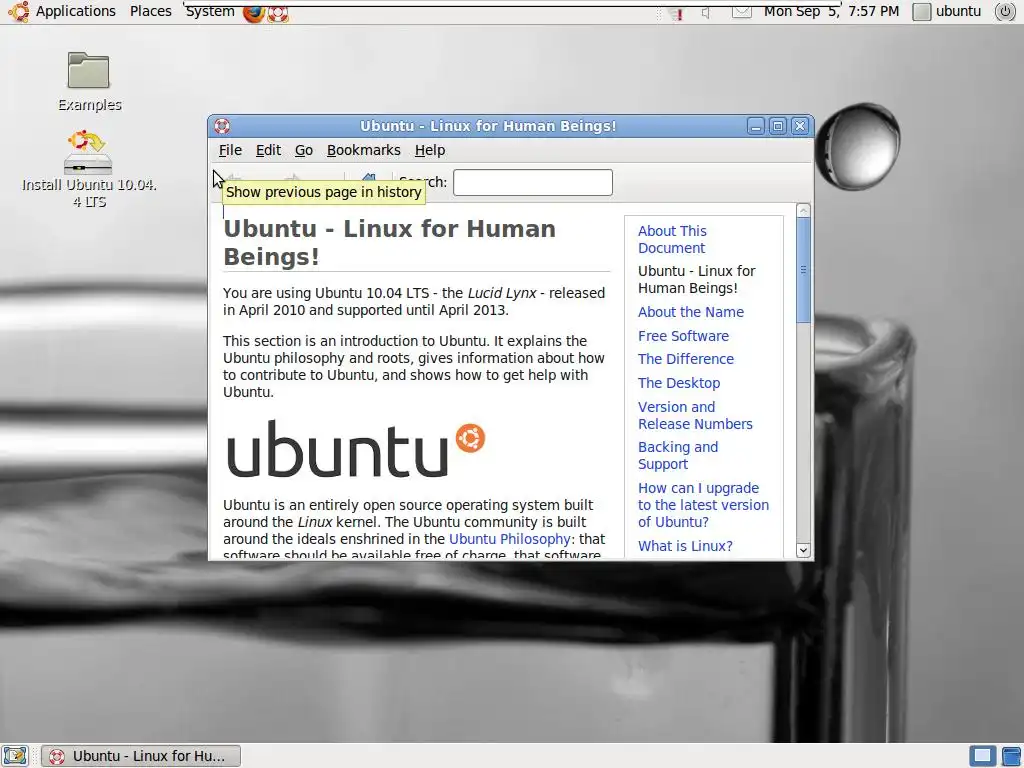Open the About the Name link
Image resolution: width=1024 pixels, height=768 pixels.
(690, 312)
